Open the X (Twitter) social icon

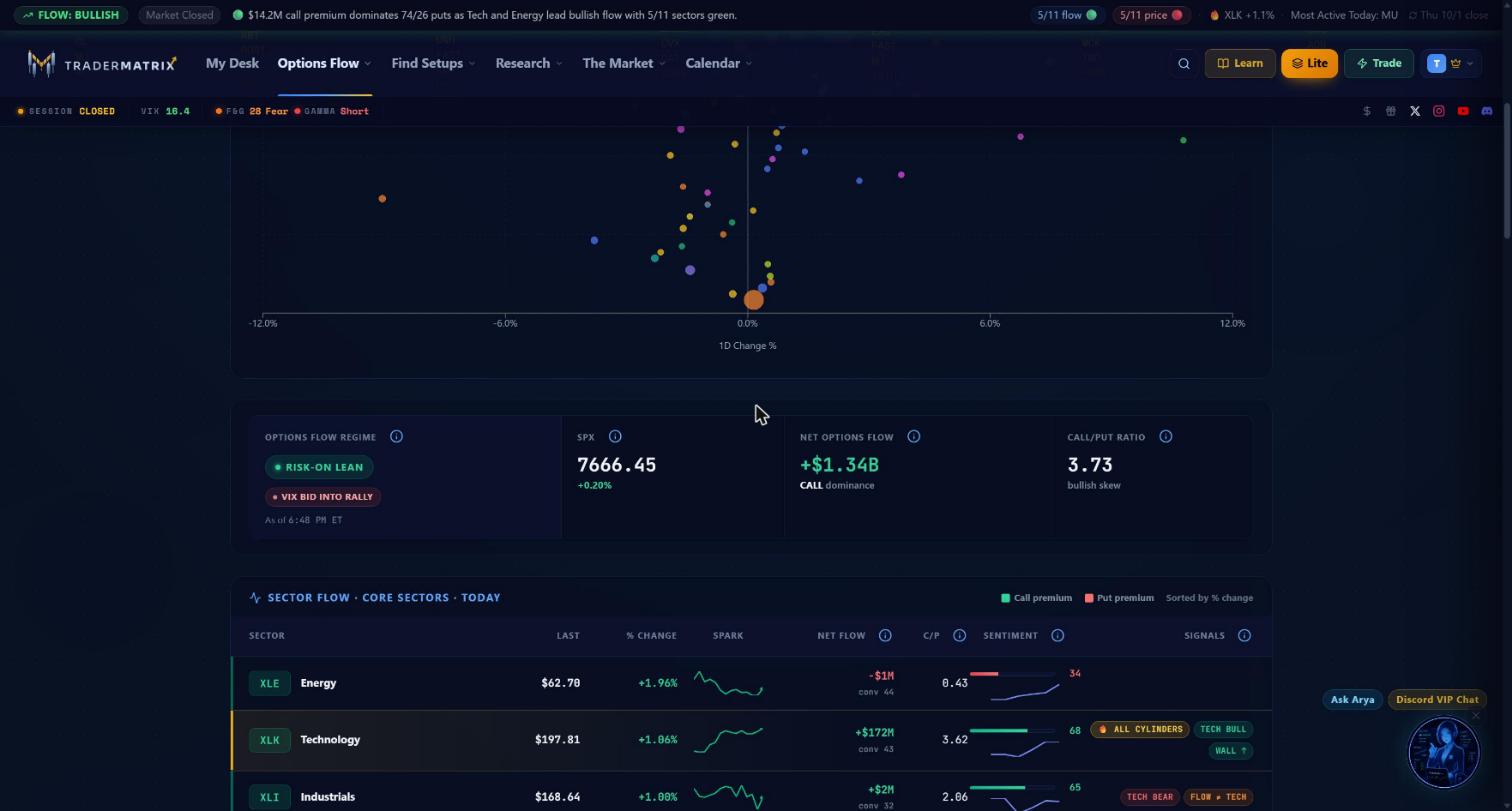tap(1415, 111)
